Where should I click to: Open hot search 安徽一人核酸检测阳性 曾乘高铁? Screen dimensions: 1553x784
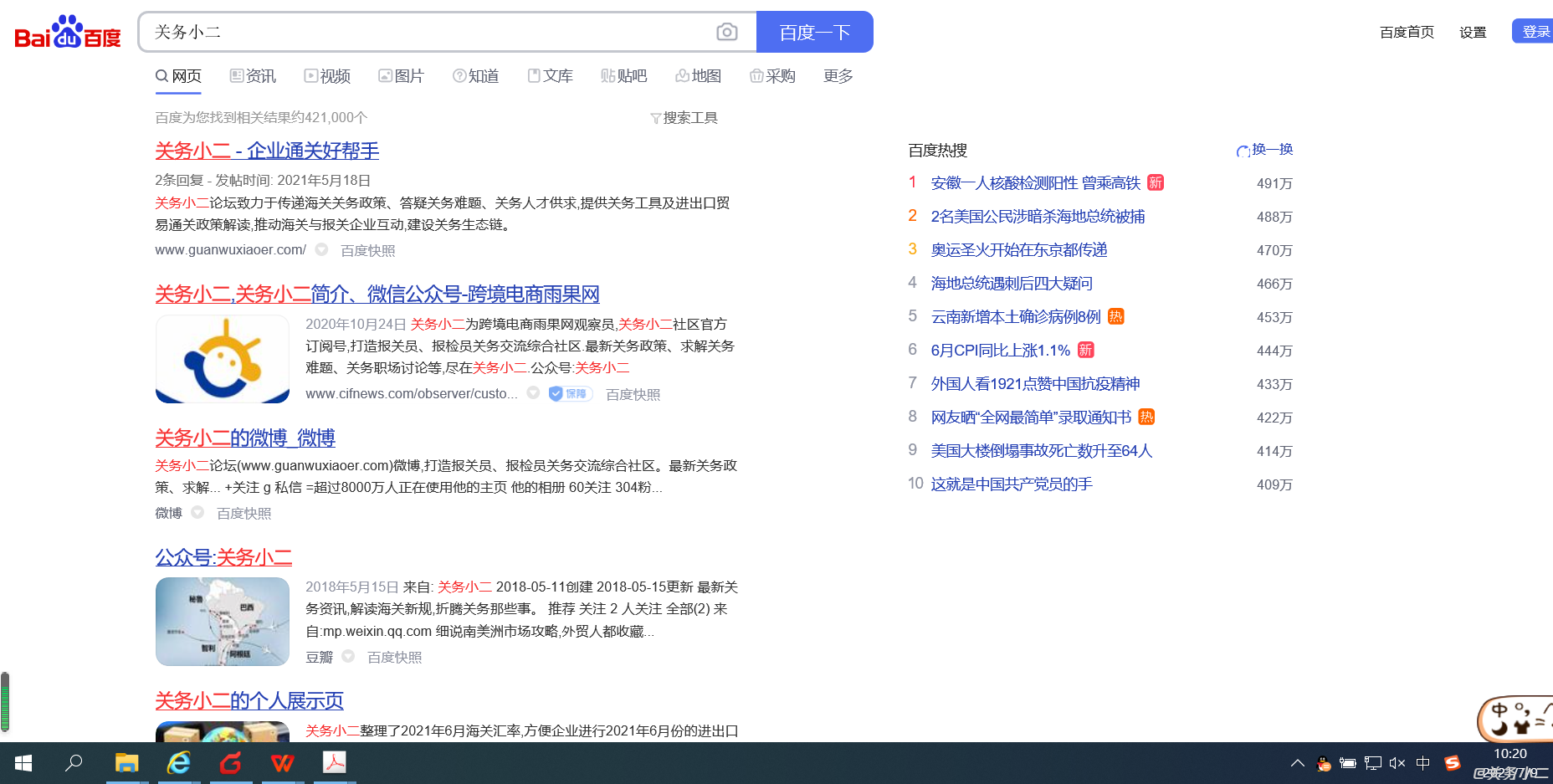[1036, 183]
